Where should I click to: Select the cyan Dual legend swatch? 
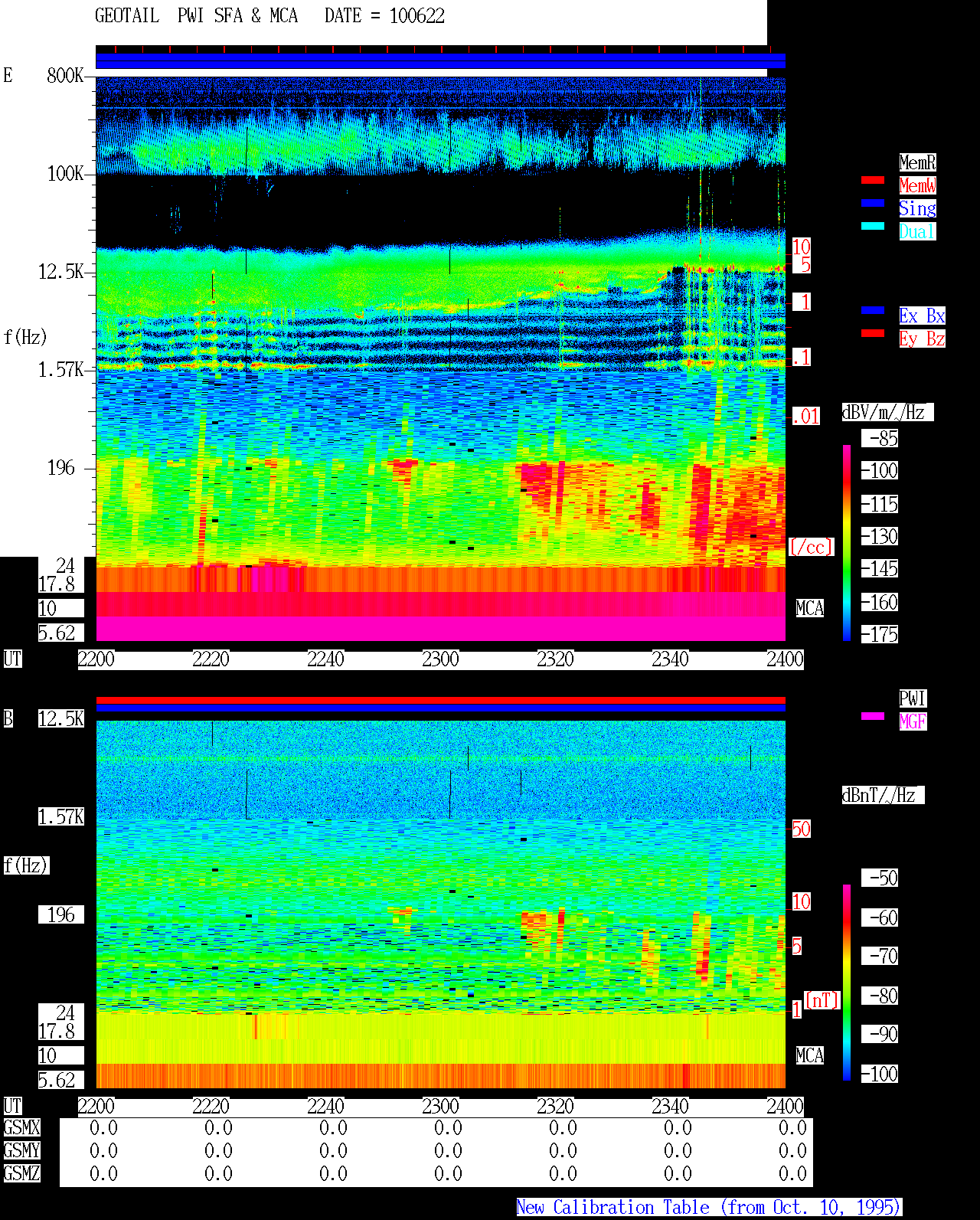point(873,226)
